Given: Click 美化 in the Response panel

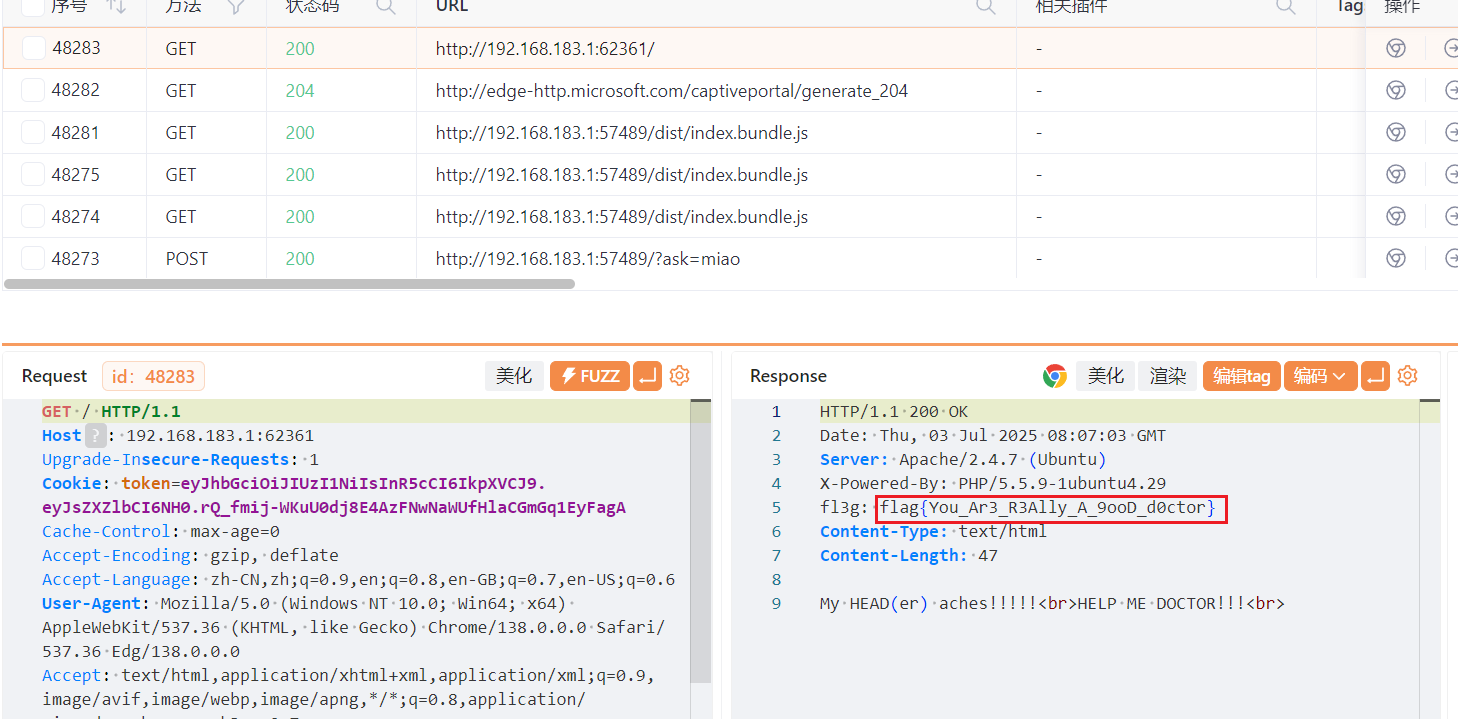Looking at the screenshot, I should coord(1106,376).
